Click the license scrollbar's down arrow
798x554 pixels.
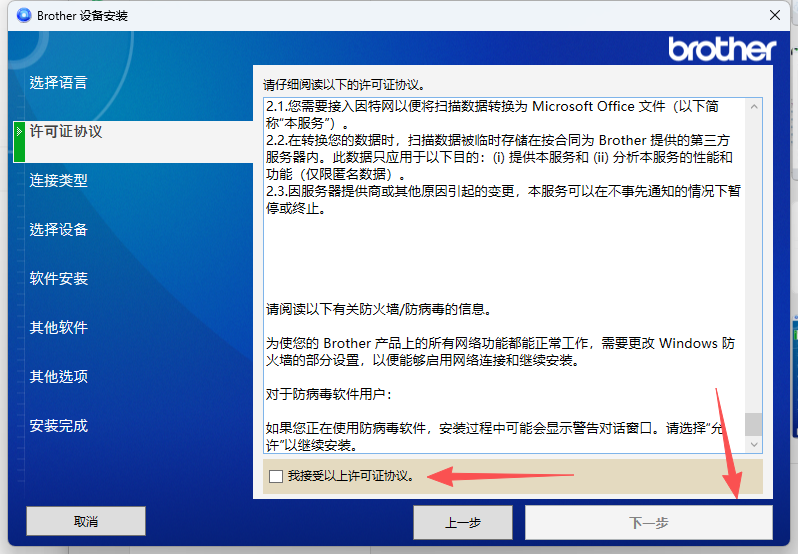pyautogui.click(x=754, y=445)
